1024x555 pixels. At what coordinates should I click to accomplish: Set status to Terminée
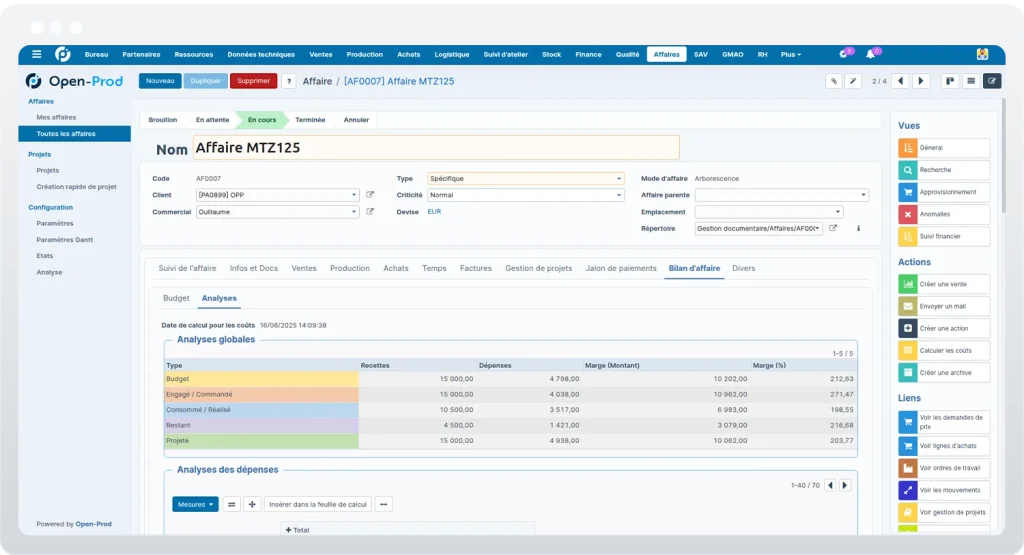pos(310,119)
